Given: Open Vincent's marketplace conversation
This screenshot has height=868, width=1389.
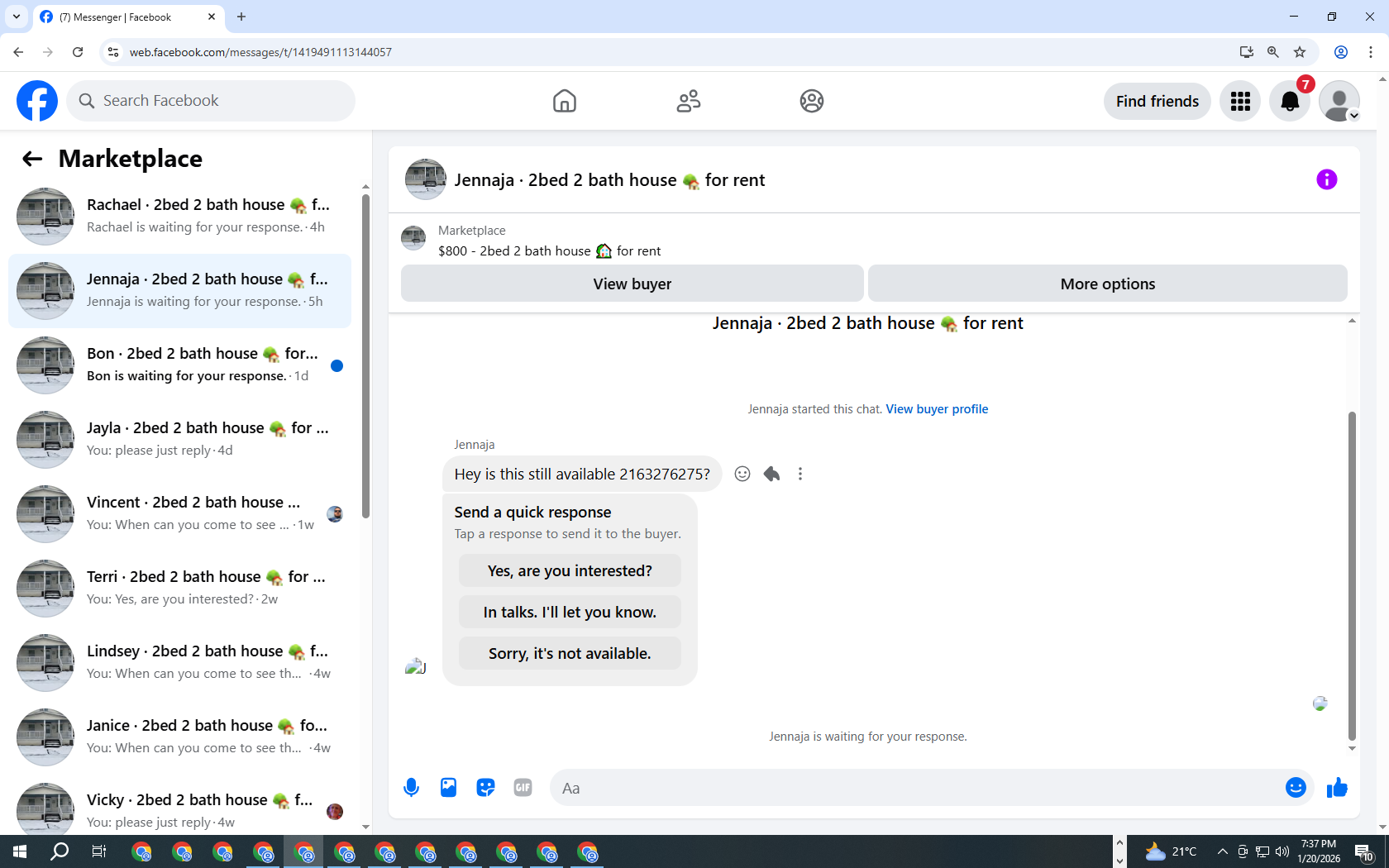Looking at the screenshot, I should [x=180, y=514].
